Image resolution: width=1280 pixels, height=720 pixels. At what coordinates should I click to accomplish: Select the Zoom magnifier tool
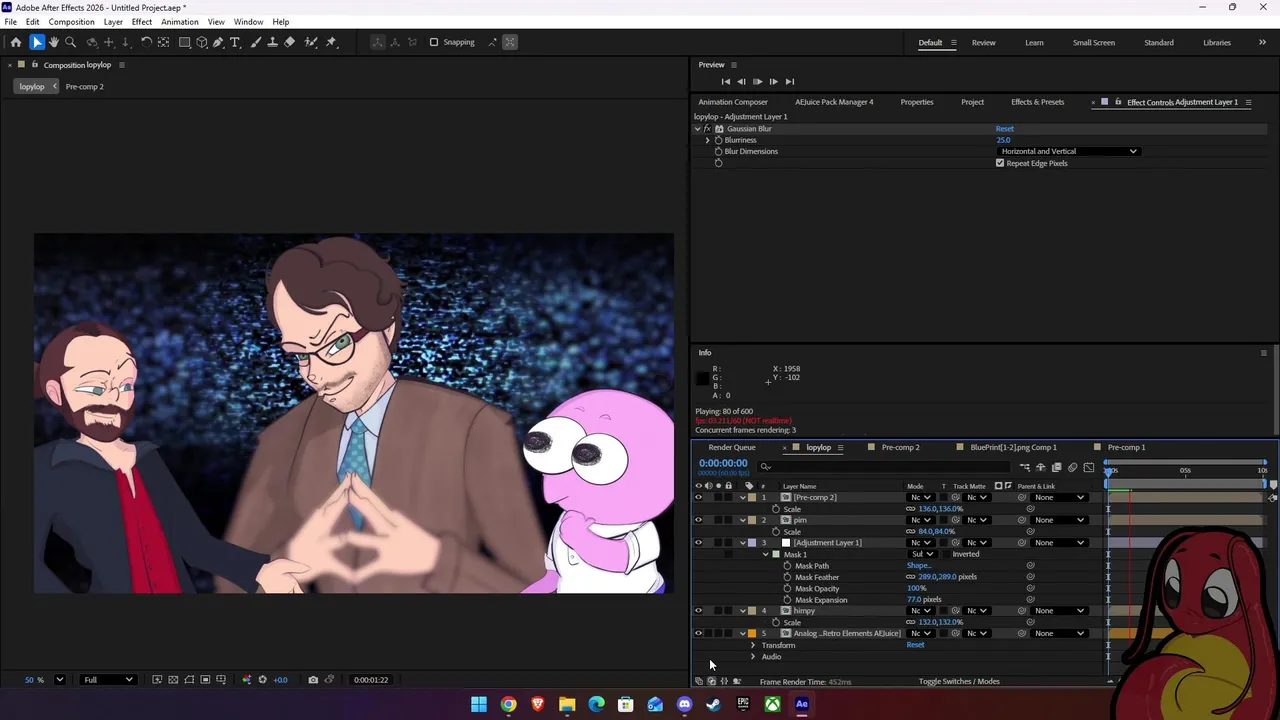(71, 42)
